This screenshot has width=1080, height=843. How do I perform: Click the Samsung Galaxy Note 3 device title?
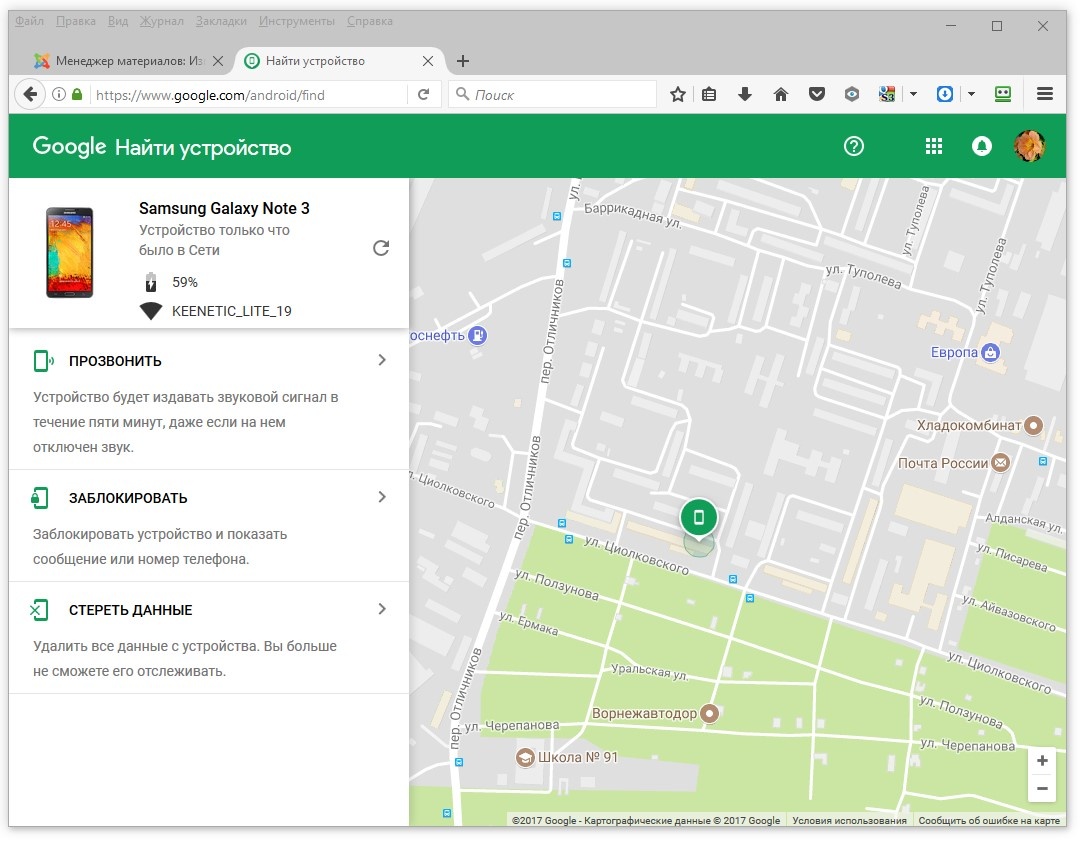tap(224, 208)
